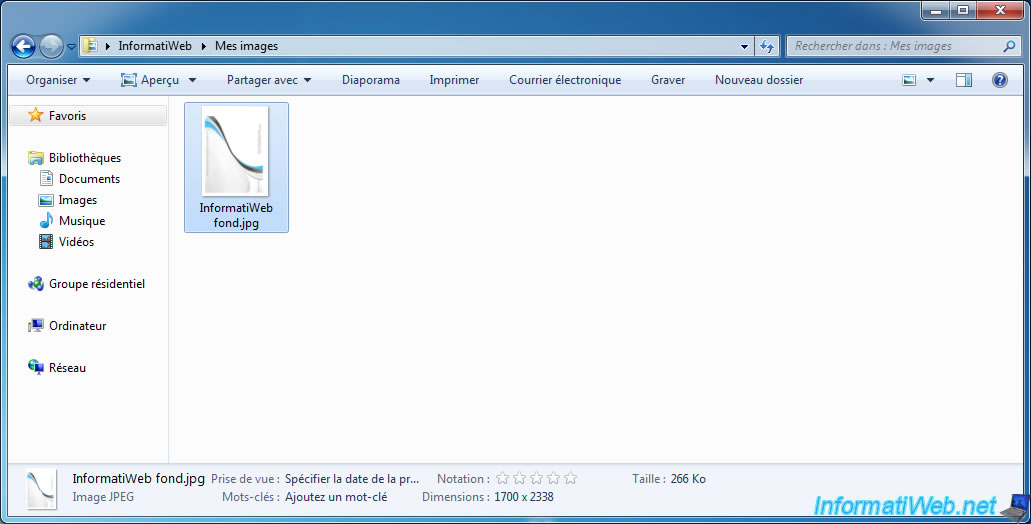Click the Courrier électronique button

[565, 80]
